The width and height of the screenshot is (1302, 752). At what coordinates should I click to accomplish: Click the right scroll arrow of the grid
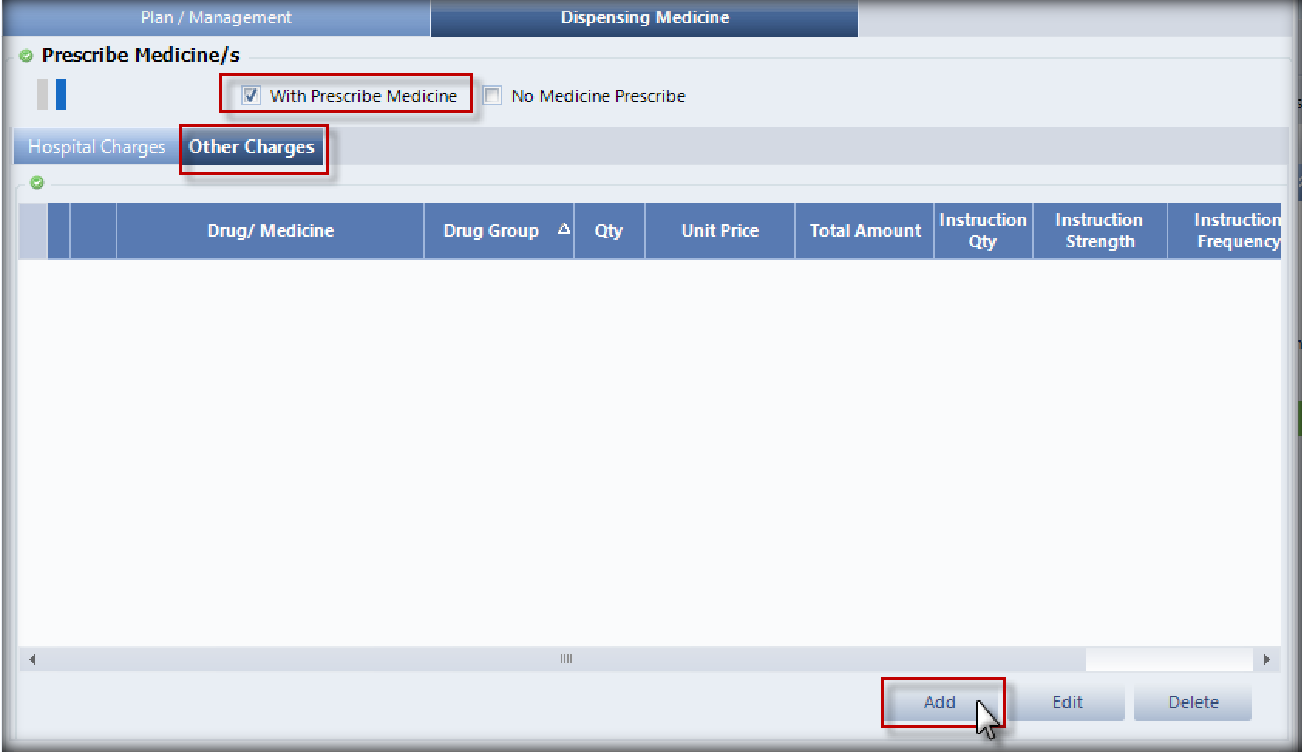[1267, 659]
